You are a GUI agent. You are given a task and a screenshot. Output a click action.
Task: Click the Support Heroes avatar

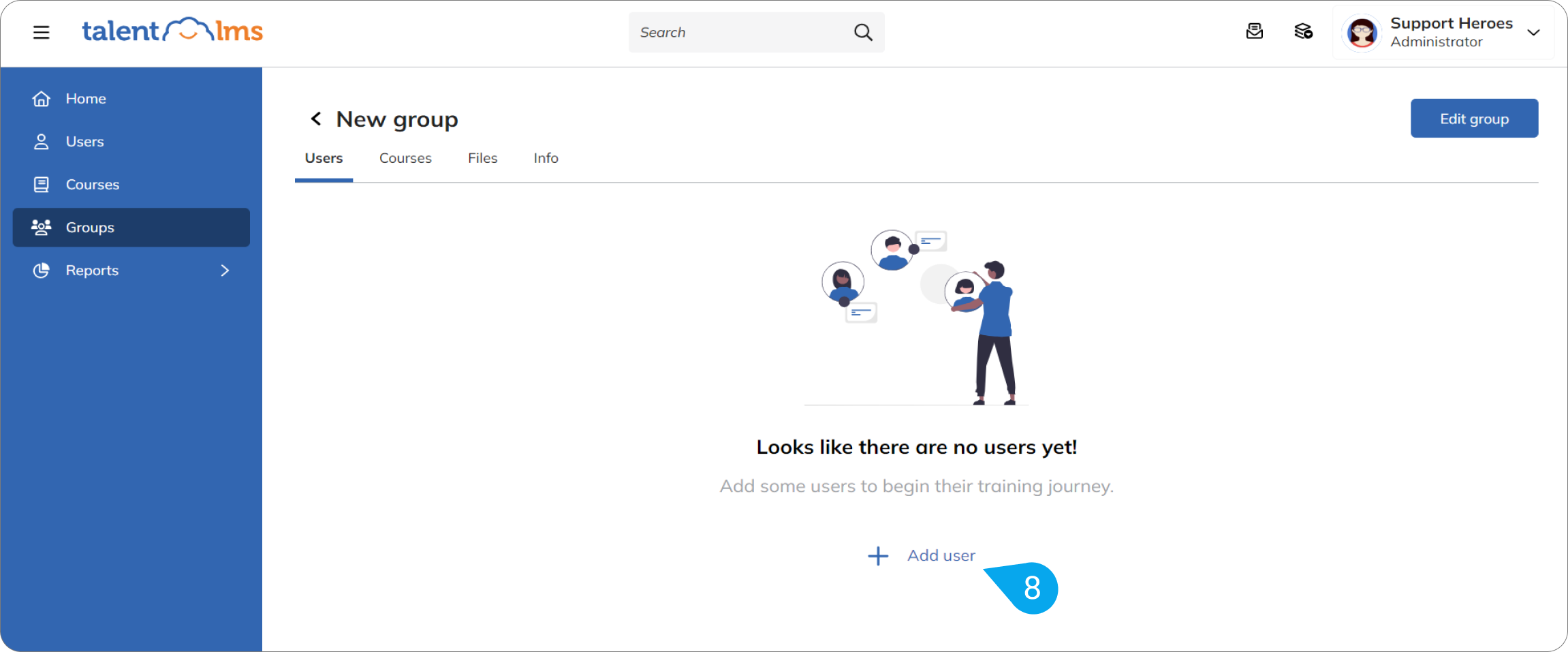pos(1362,32)
